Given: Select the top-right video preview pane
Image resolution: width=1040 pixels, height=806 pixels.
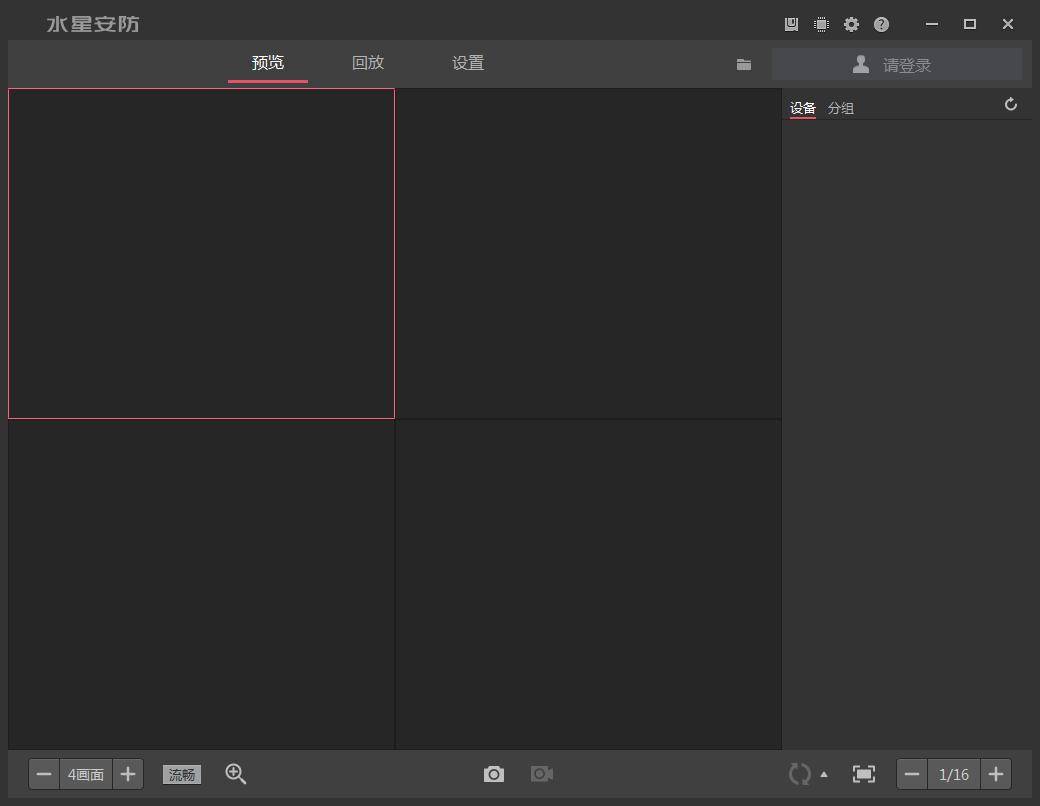Looking at the screenshot, I should pos(588,253).
